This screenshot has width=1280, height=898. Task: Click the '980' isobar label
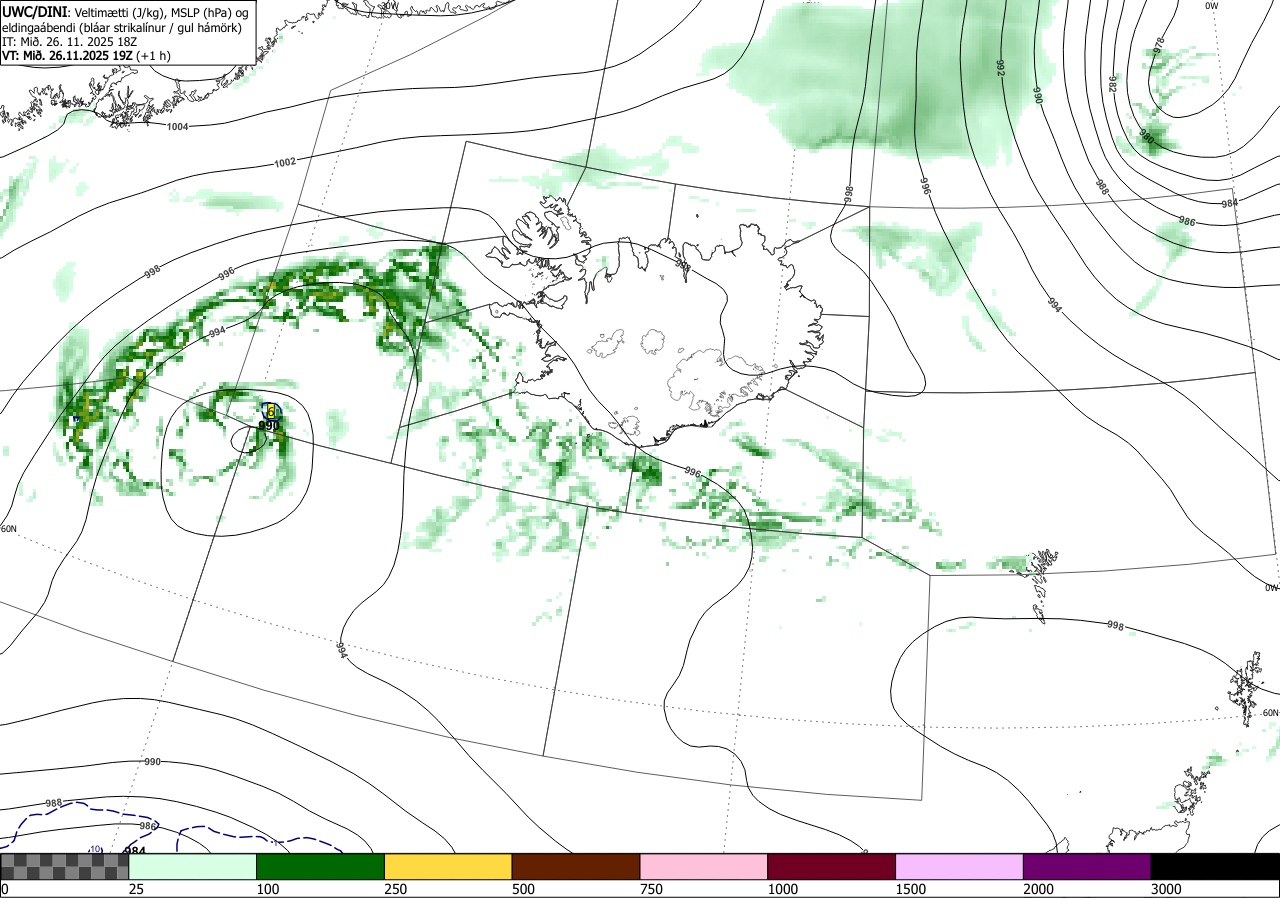pyautogui.click(x=1147, y=138)
